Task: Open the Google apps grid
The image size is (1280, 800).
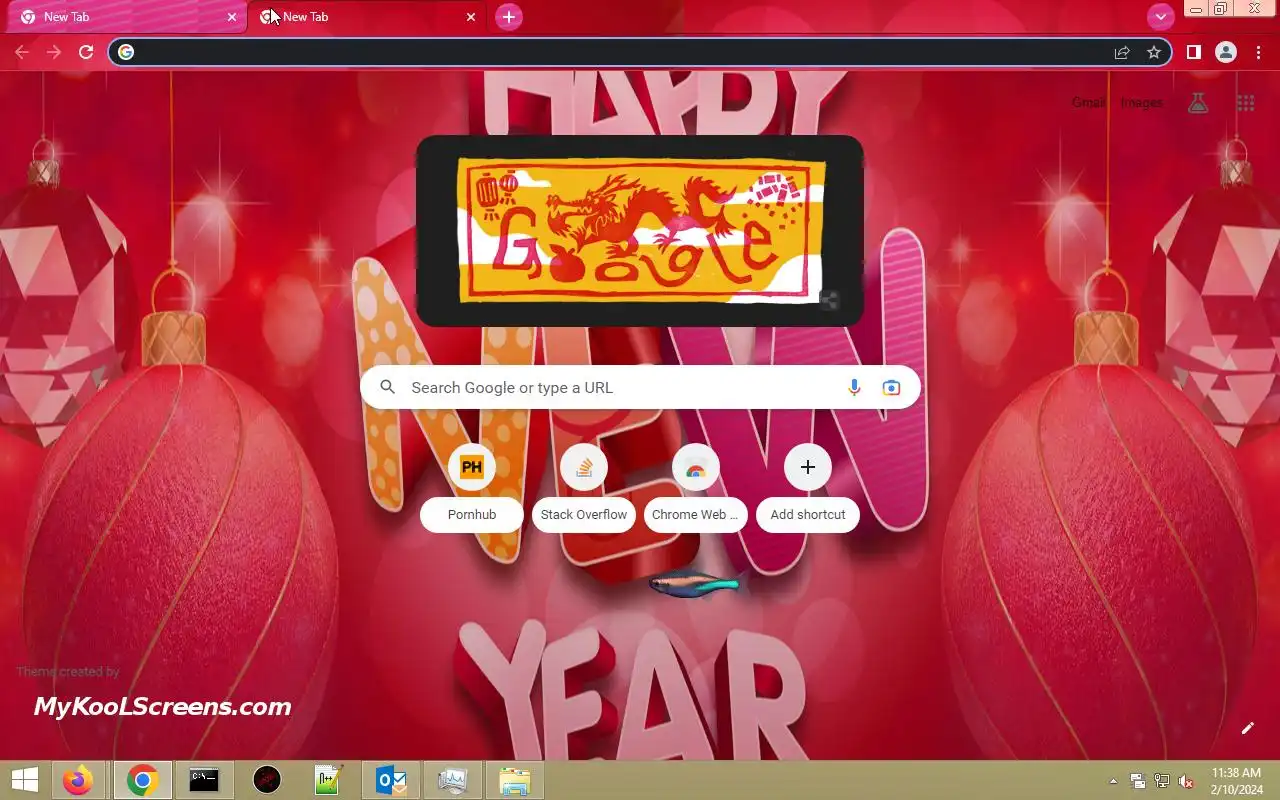Action: [1246, 102]
